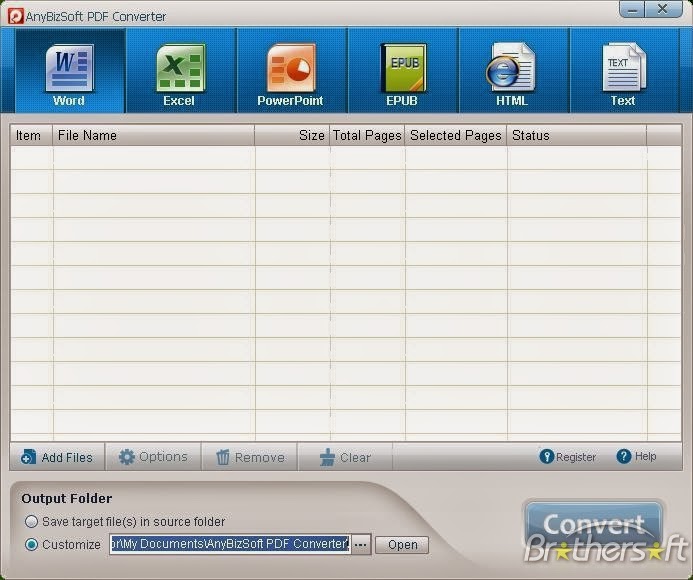
Task: Pick the PowerPoint output format icon
Action: 292,71
